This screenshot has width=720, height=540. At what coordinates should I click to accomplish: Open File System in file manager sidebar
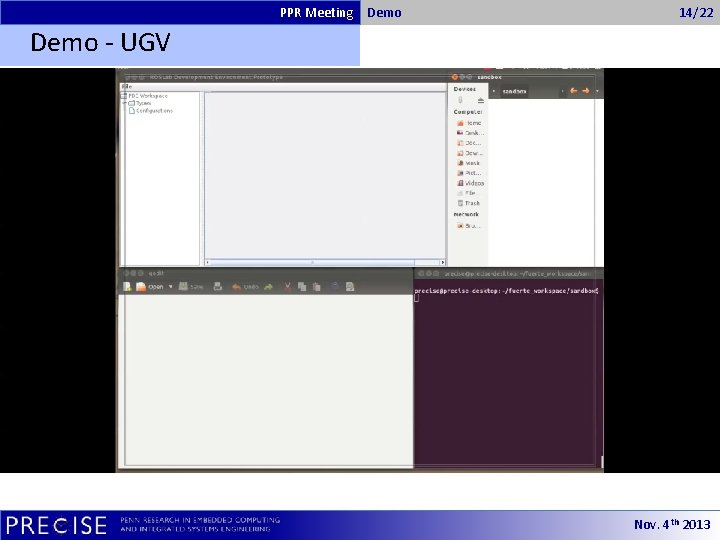466,193
